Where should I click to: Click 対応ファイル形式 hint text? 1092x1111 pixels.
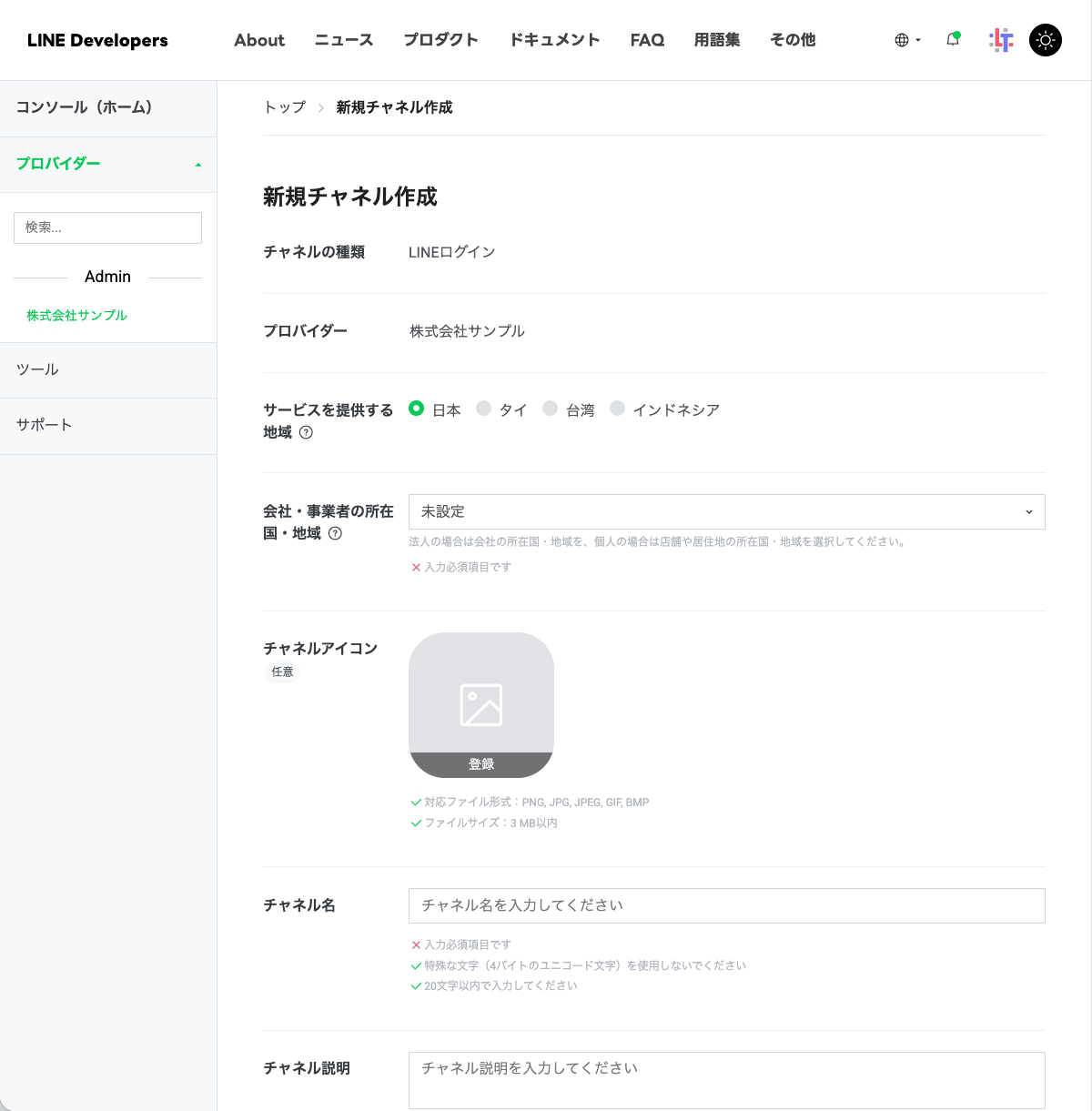(537, 803)
